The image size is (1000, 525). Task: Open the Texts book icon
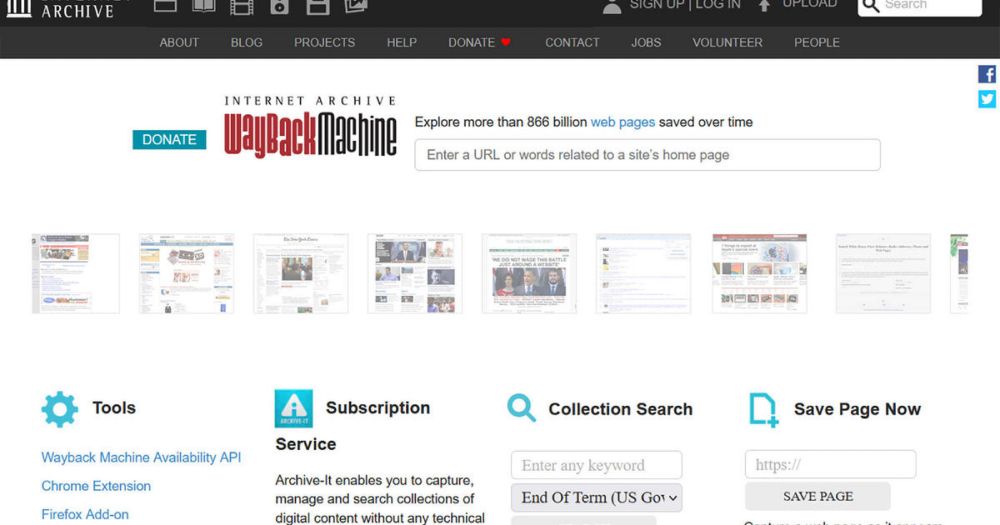pos(203,6)
